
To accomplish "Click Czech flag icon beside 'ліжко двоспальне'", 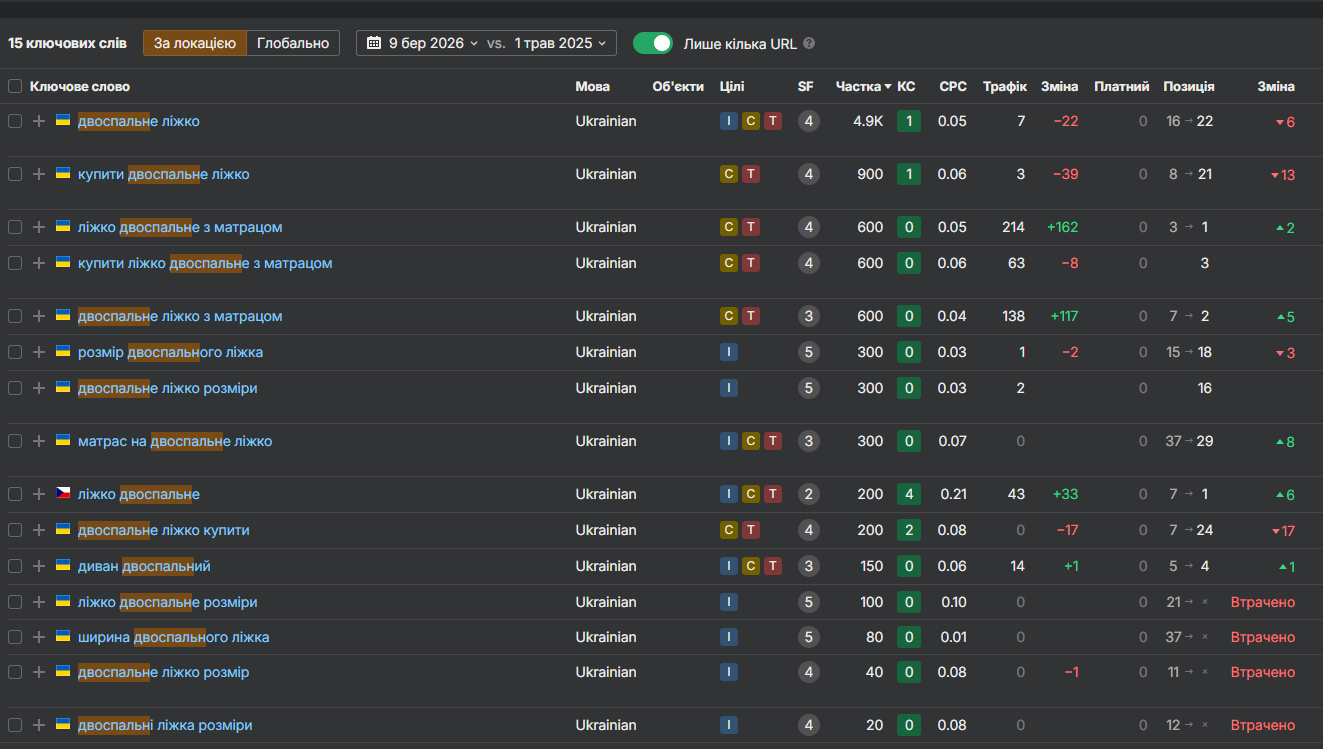I will click(63, 494).
